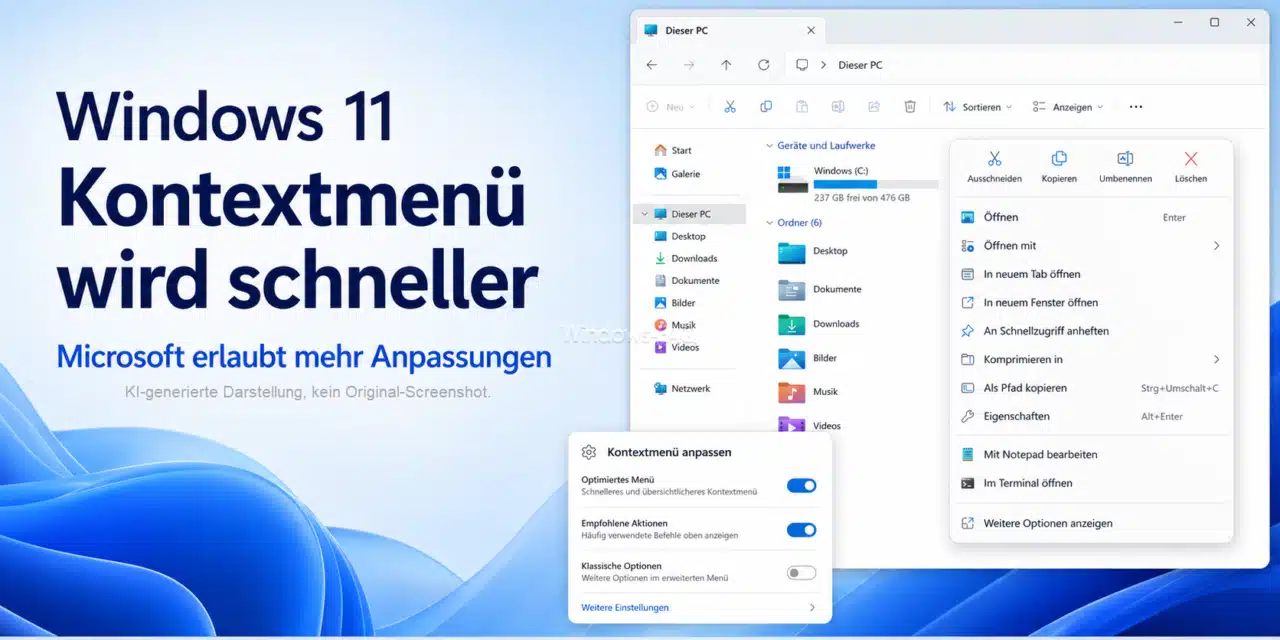This screenshot has height=640, width=1280.
Task: Select Videos in the navigation sidebar
Action: tap(677, 347)
